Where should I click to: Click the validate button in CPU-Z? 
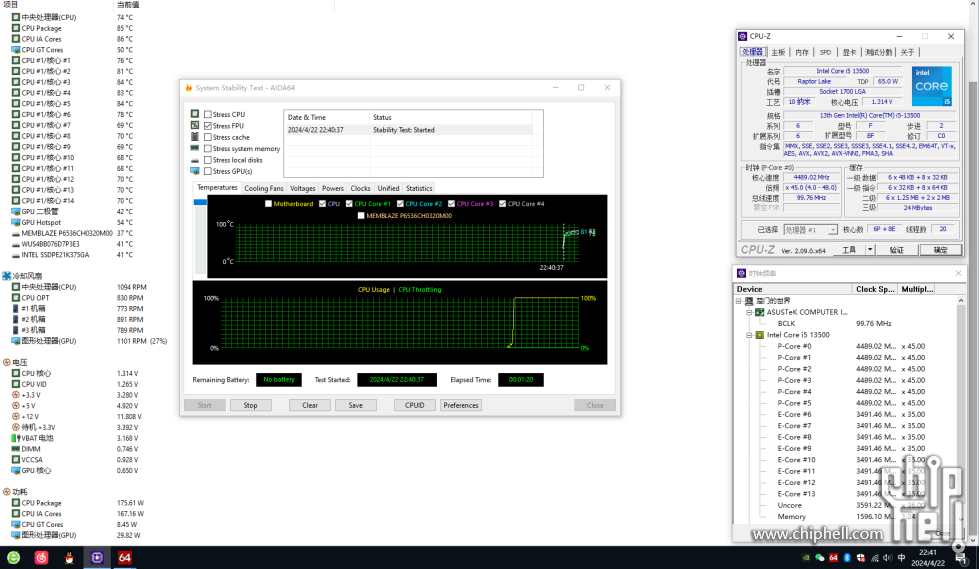point(897,250)
